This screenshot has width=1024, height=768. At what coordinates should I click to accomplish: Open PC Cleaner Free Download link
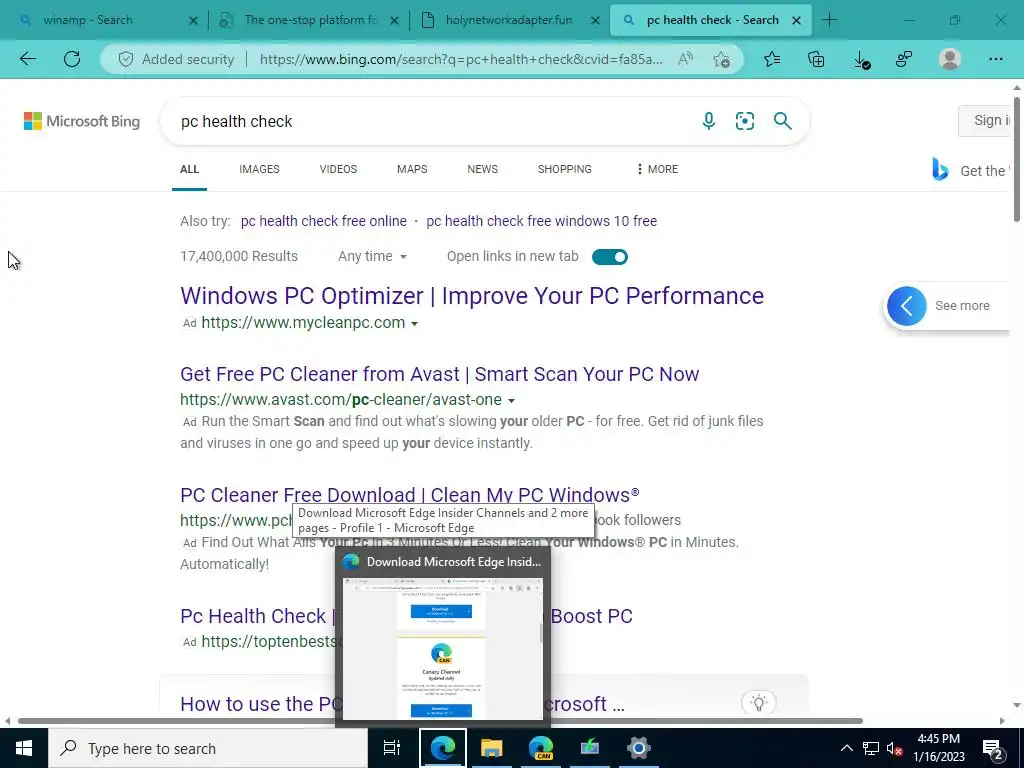click(409, 494)
